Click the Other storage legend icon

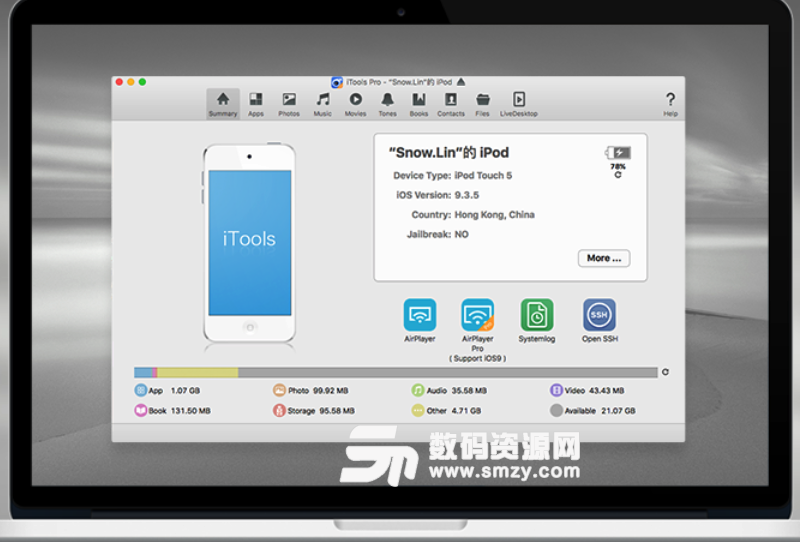tap(418, 410)
